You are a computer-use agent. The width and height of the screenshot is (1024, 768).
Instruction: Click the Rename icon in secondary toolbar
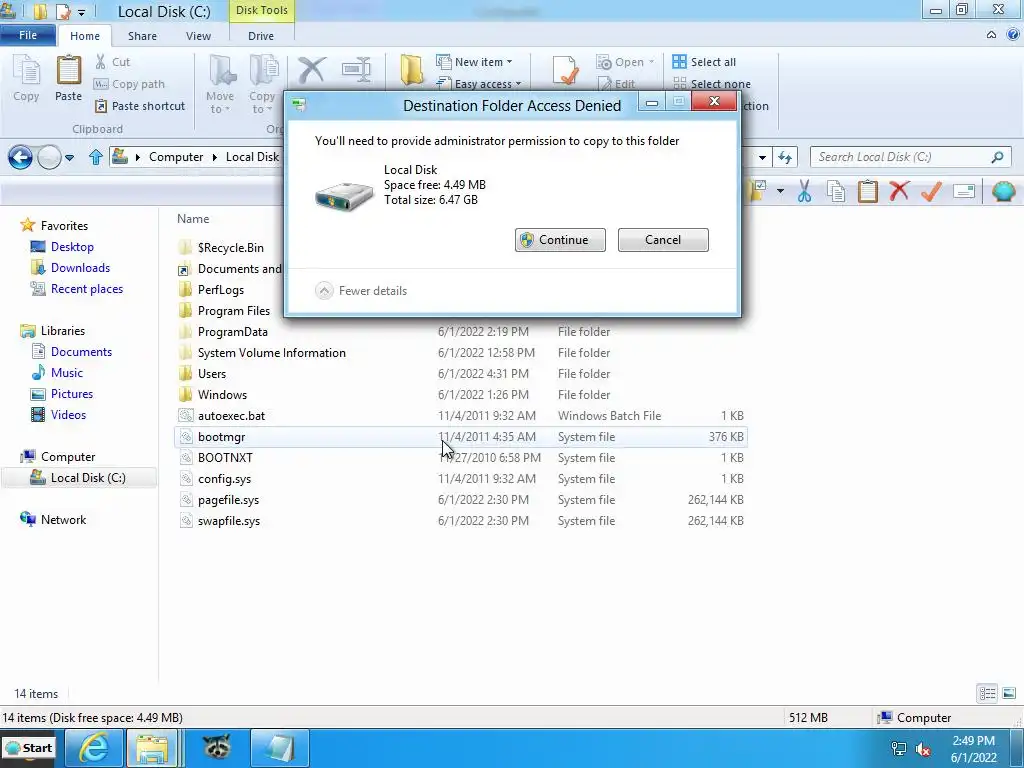point(964,191)
